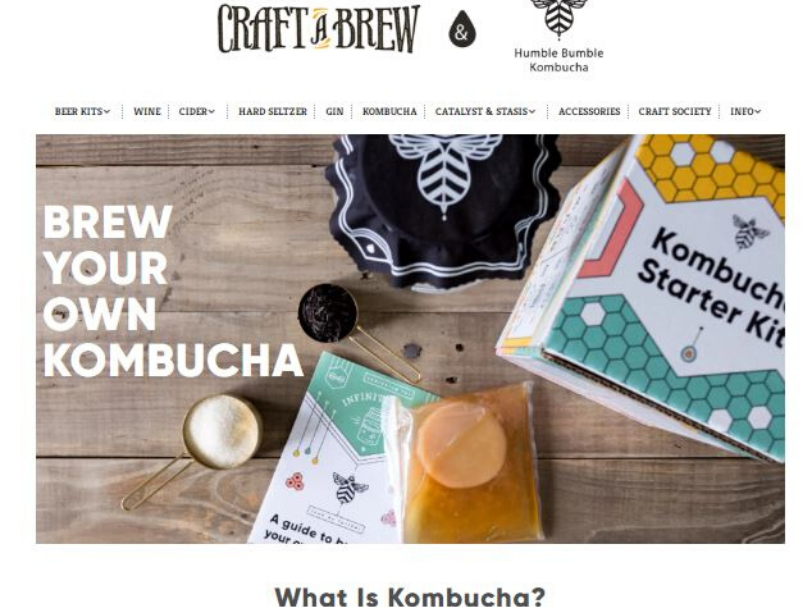Click the guide booklet bee icon
The width and height of the screenshot is (810, 607).
click(350, 487)
